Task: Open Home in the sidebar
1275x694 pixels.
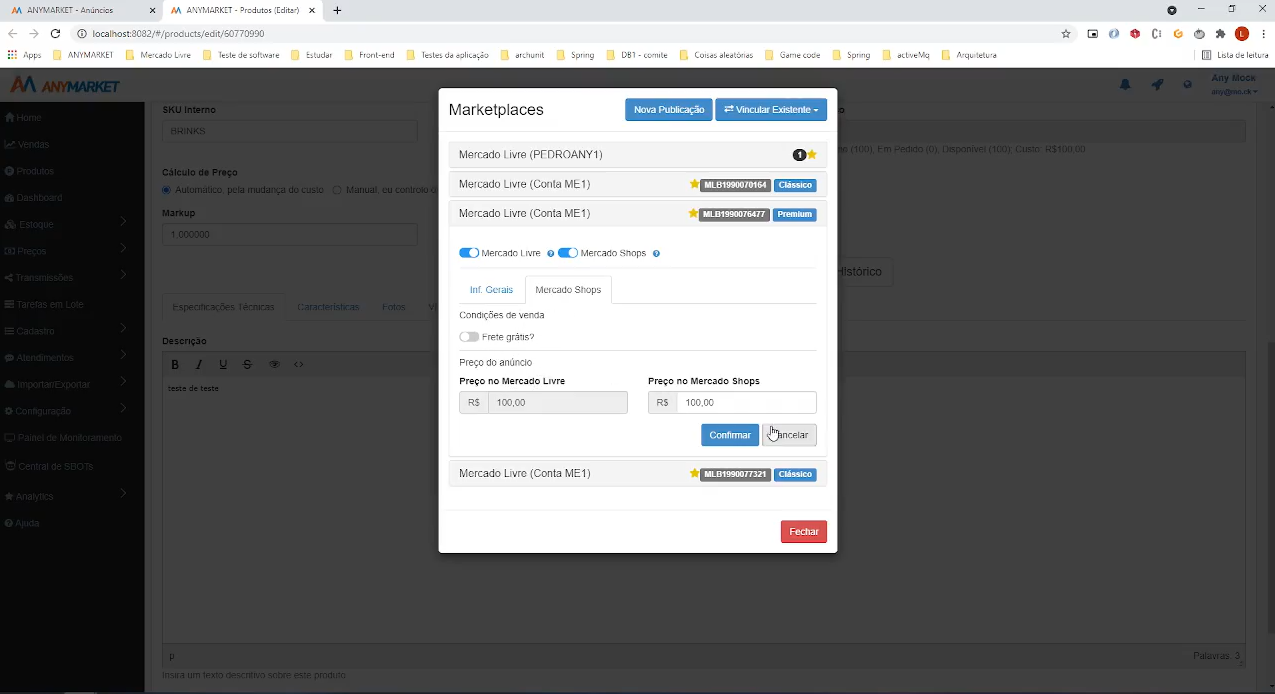Action: pos(24,118)
